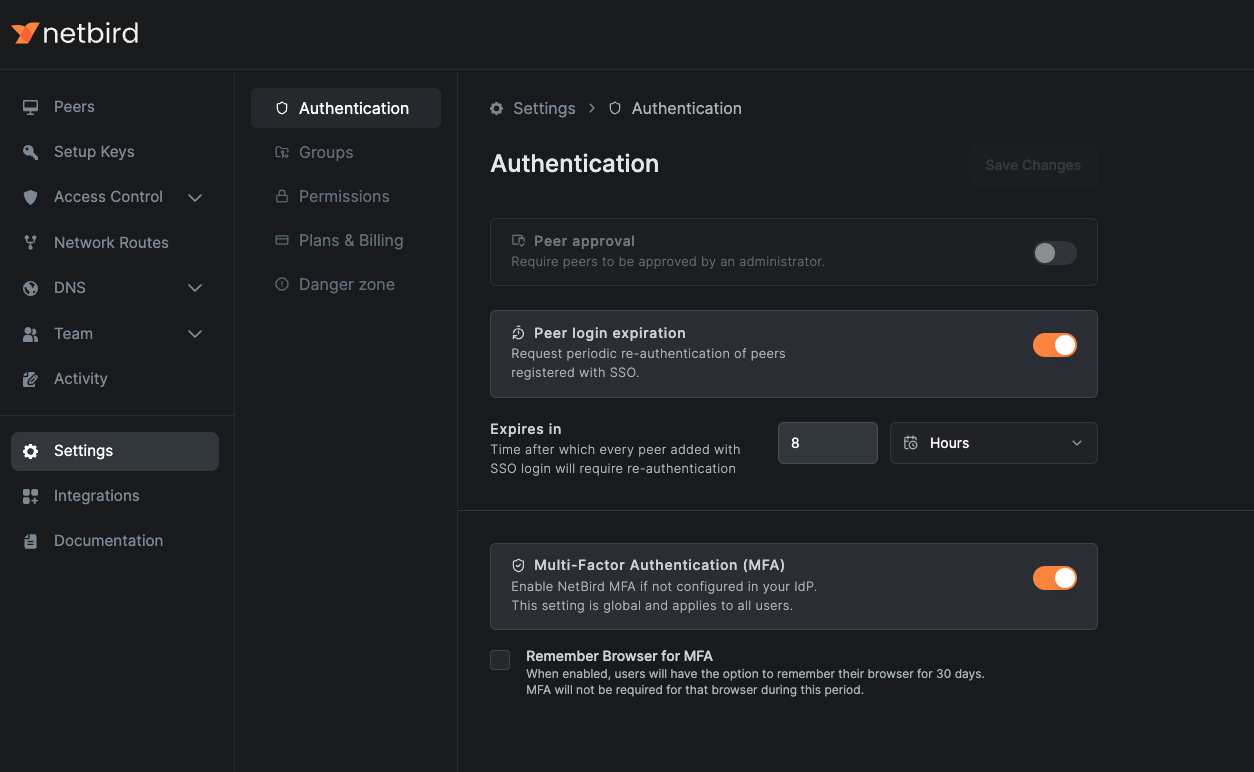This screenshot has width=1254, height=772.
Task: Expand the Access Control submenu chevron
Action: pos(195,198)
